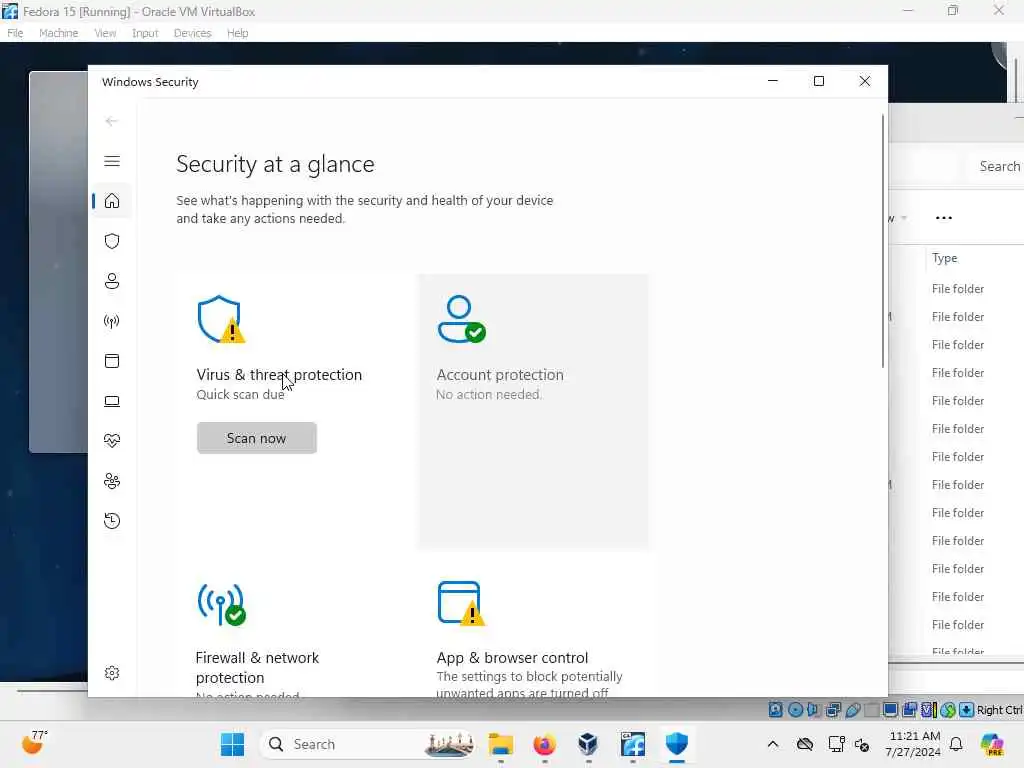Click VirtualBox USB devices status icon
The width and height of the screenshot is (1024, 768).
tap(852, 710)
